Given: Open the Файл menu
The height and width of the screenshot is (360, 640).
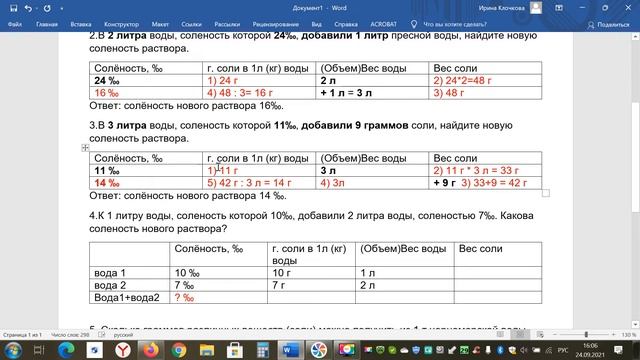Looking at the screenshot, I should (x=15, y=24).
